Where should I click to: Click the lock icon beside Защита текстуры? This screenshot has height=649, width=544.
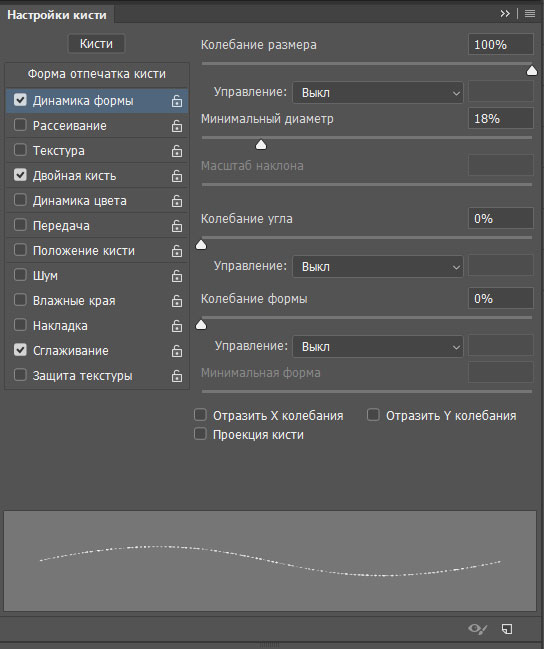pos(177,376)
